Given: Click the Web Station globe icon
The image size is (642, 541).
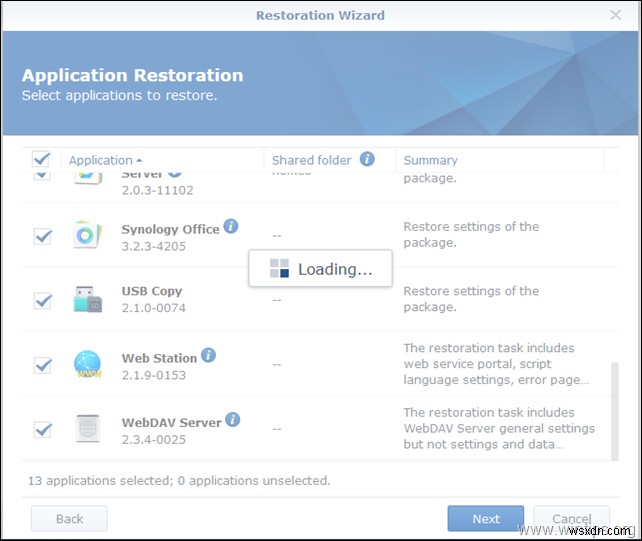Looking at the screenshot, I should click(88, 364).
